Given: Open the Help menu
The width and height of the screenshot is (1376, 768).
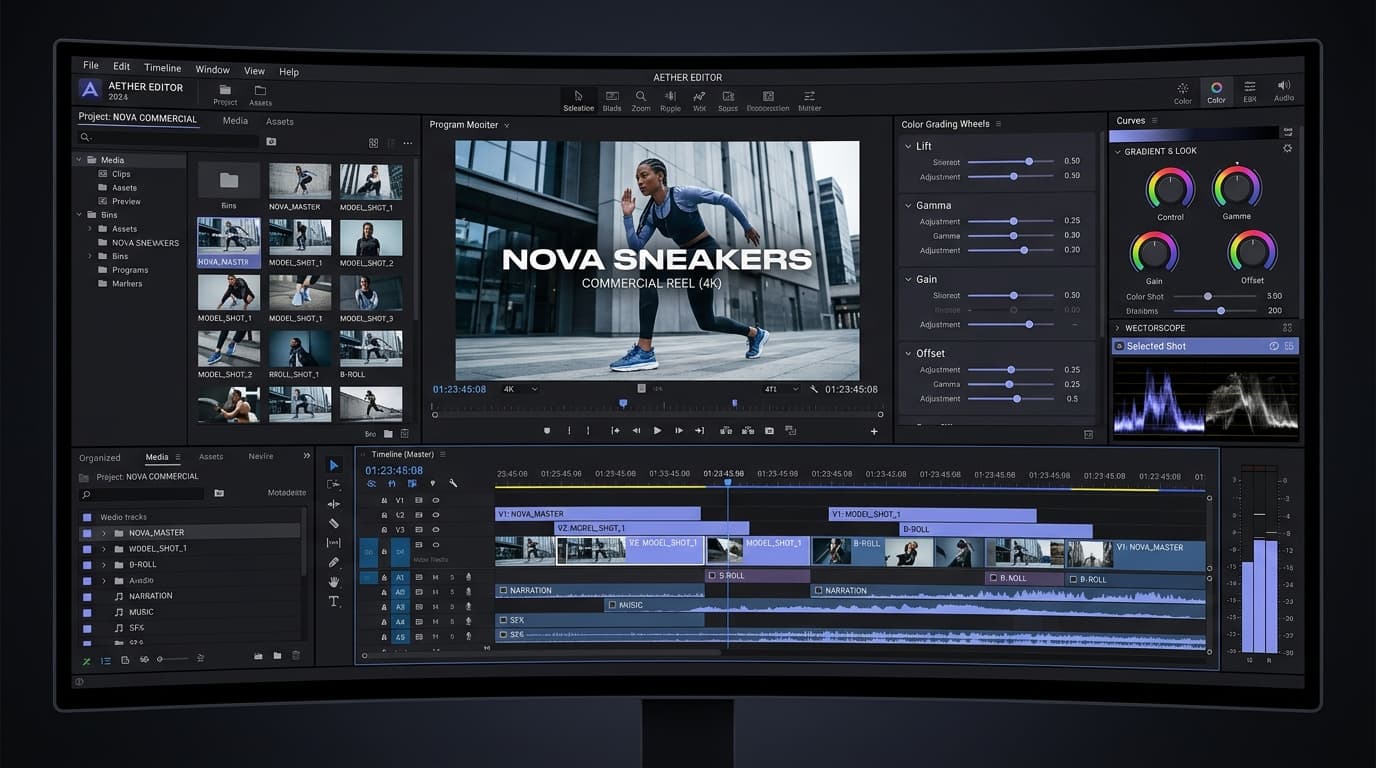Looking at the screenshot, I should pyautogui.click(x=289, y=72).
